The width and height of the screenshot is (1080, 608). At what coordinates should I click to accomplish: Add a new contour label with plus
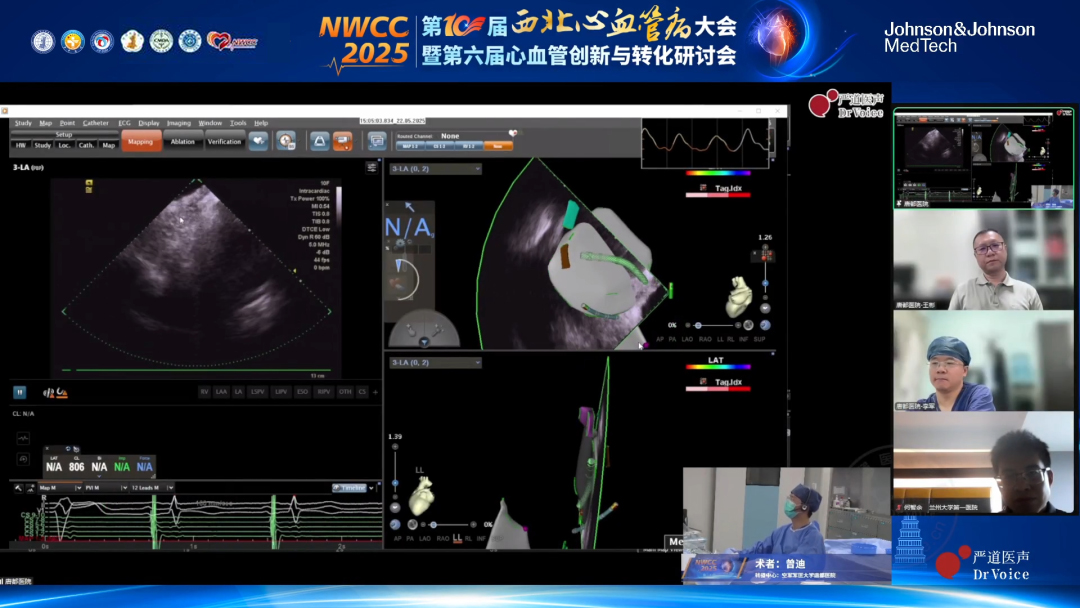[375, 392]
